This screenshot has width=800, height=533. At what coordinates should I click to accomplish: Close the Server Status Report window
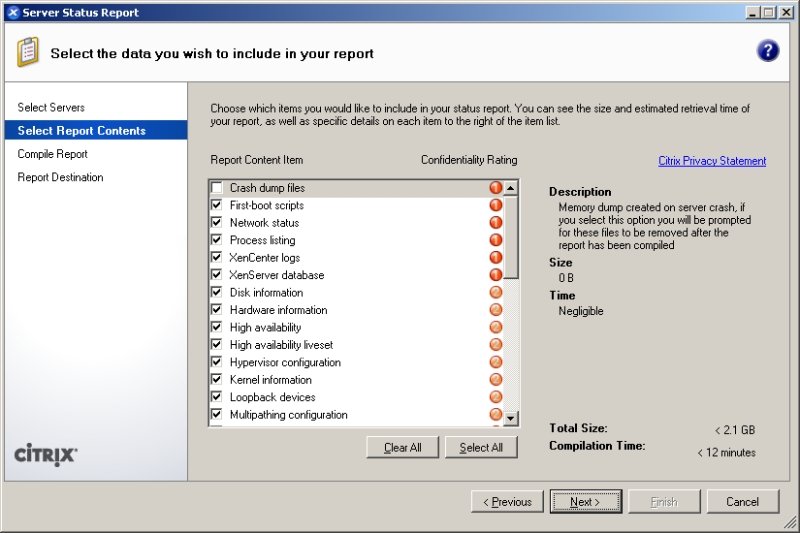click(786, 13)
